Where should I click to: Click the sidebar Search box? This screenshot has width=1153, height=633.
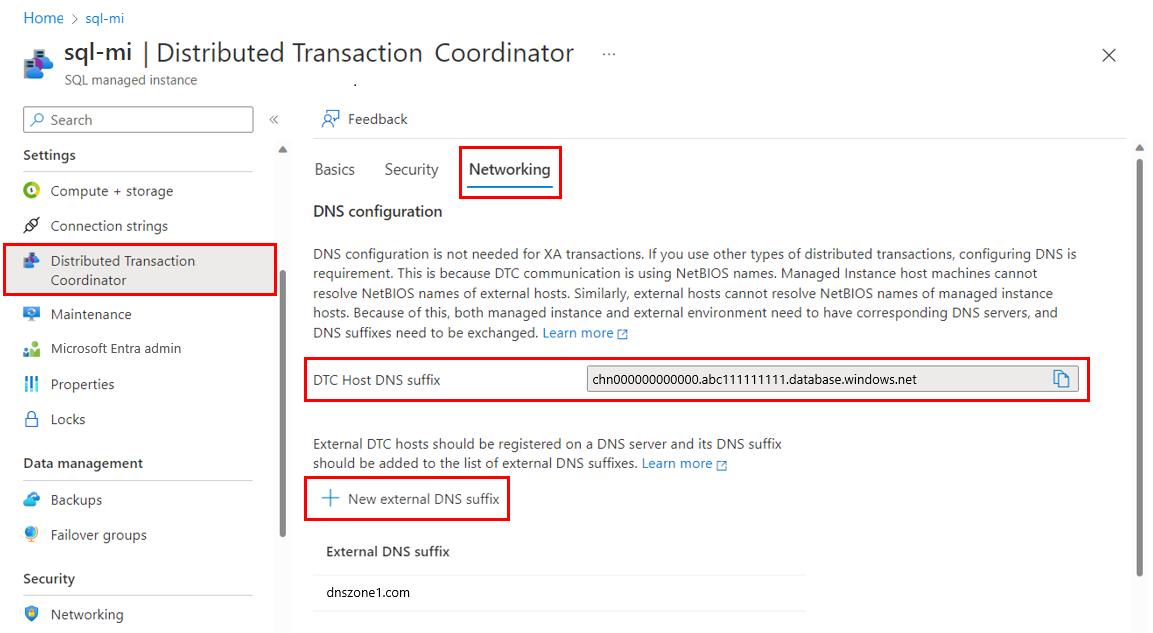[137, 119]
